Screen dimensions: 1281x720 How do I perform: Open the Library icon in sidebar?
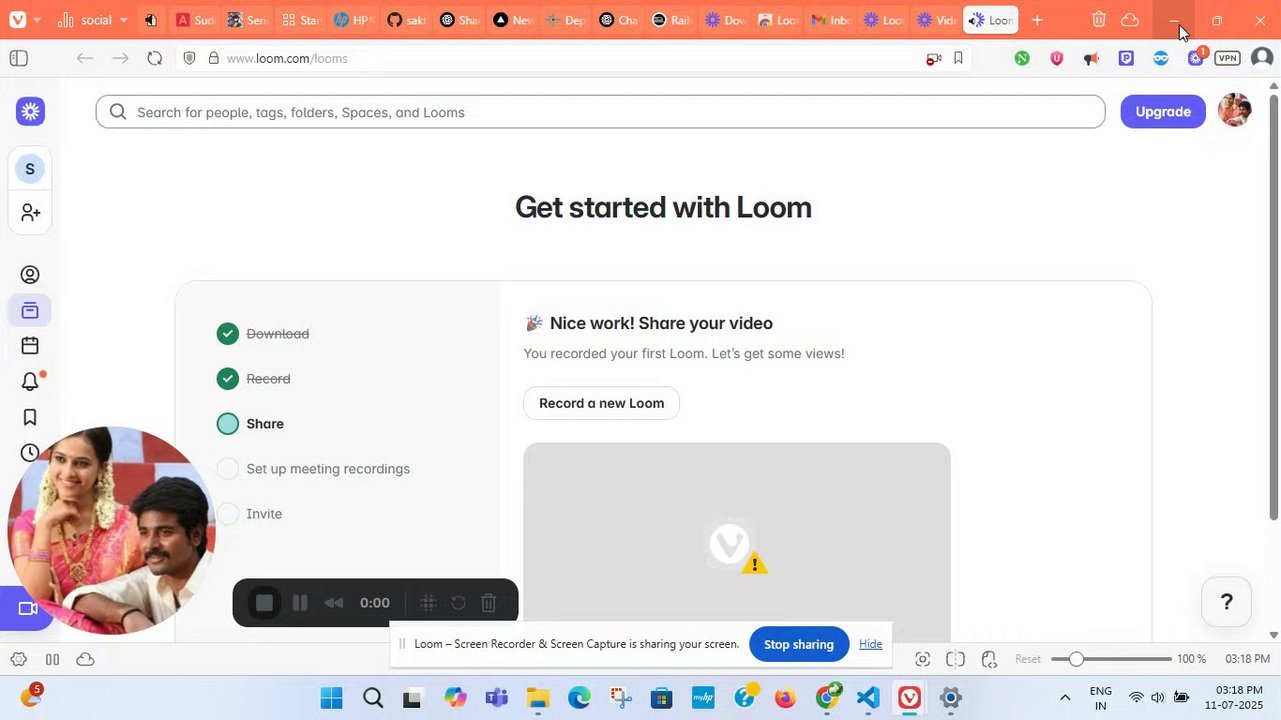pos(30,310)
